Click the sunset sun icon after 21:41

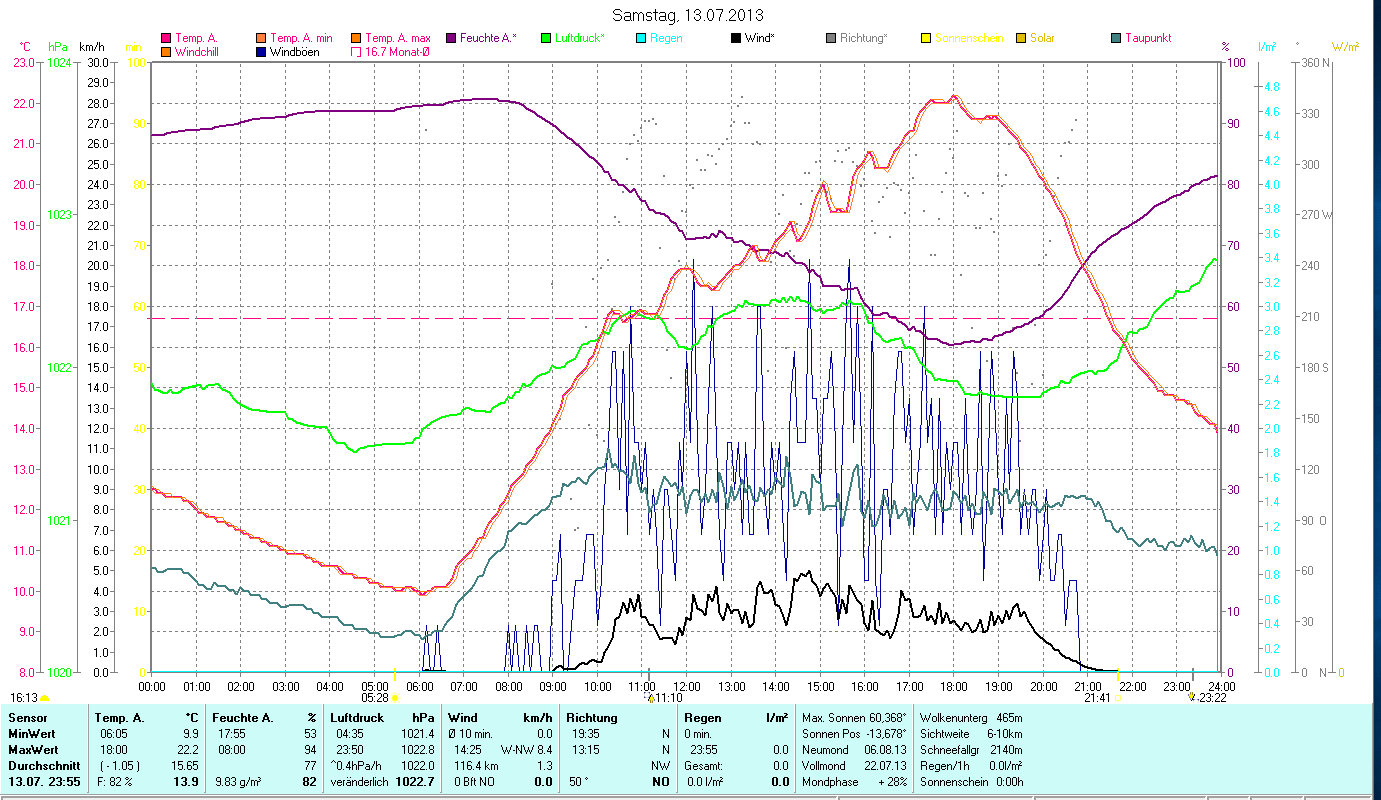point(1118,698)
